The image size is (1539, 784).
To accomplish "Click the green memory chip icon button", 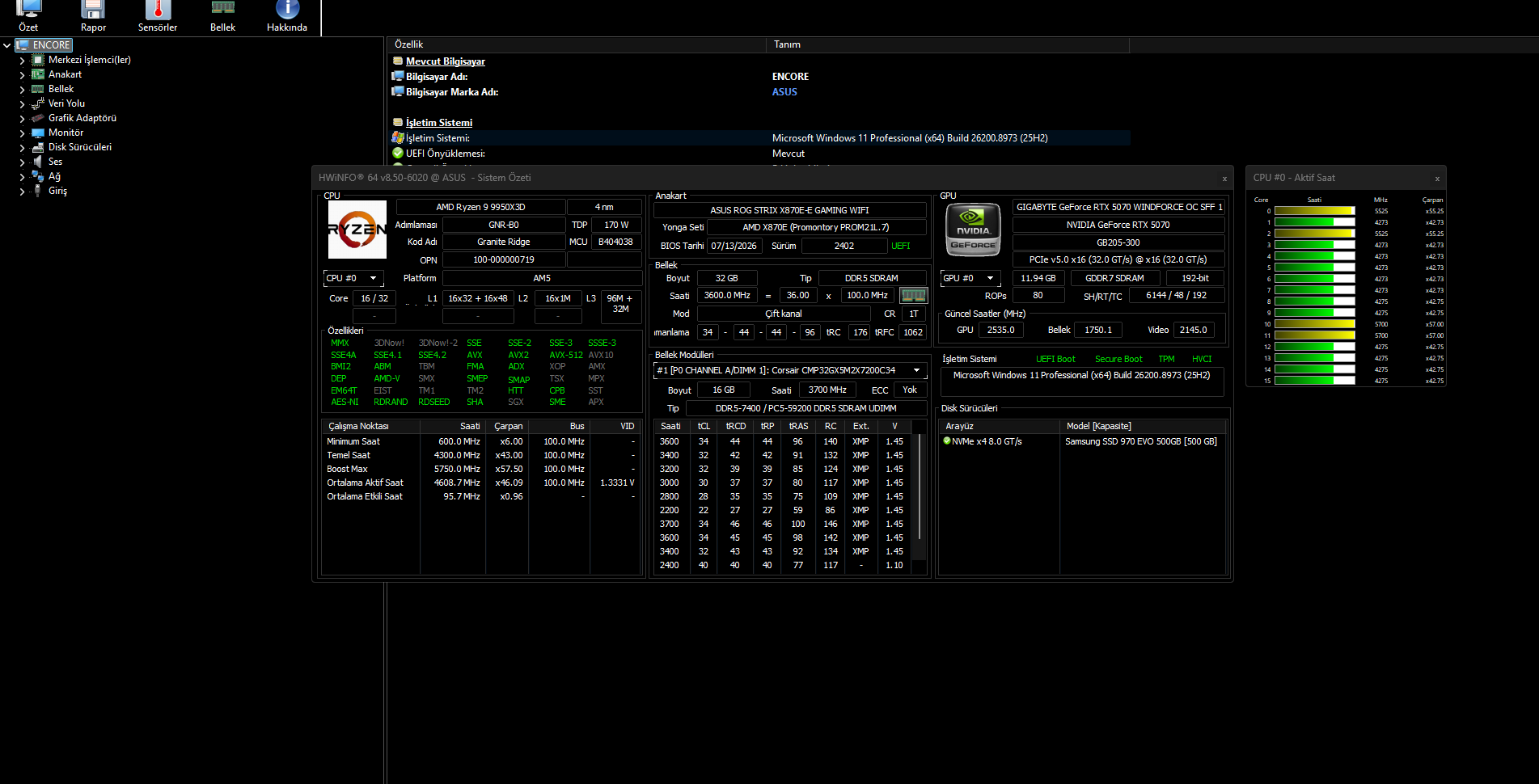I will pos(914,296).
